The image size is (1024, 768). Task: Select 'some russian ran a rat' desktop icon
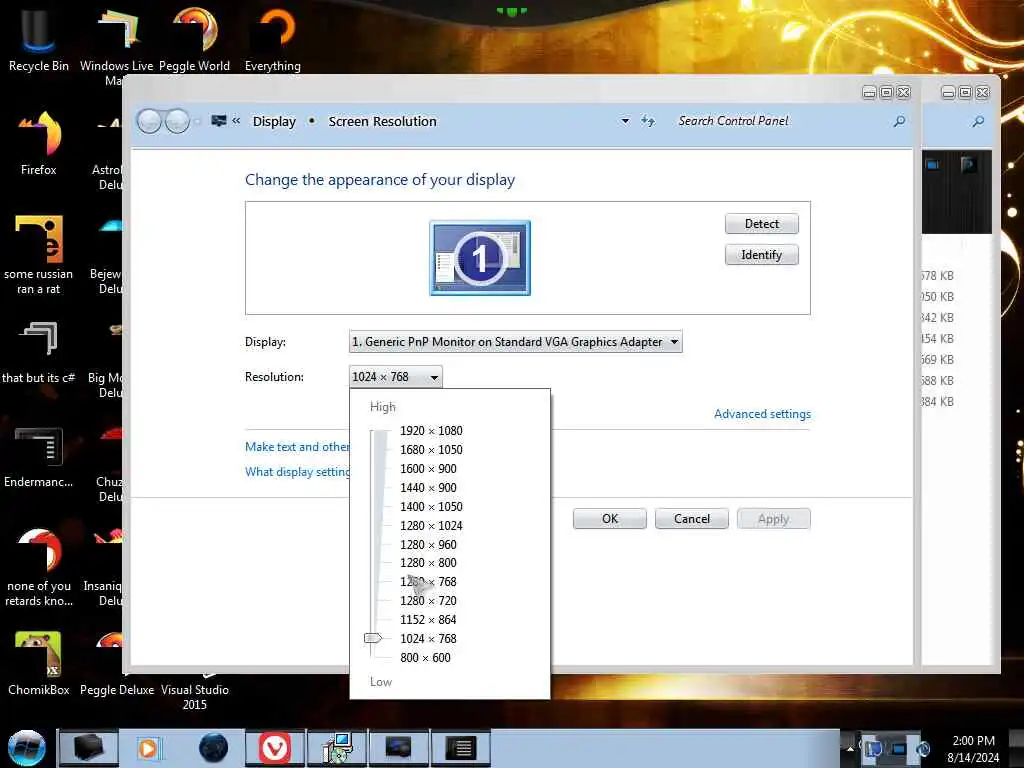click(x=39, y=255)
